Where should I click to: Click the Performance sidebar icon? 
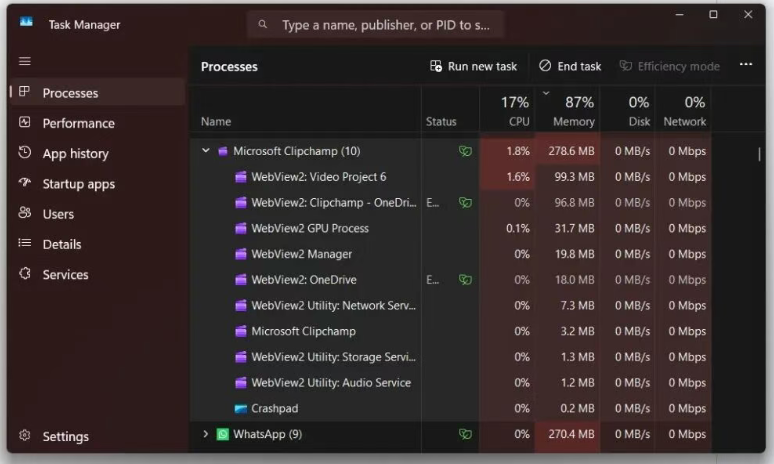coord(24,122)
